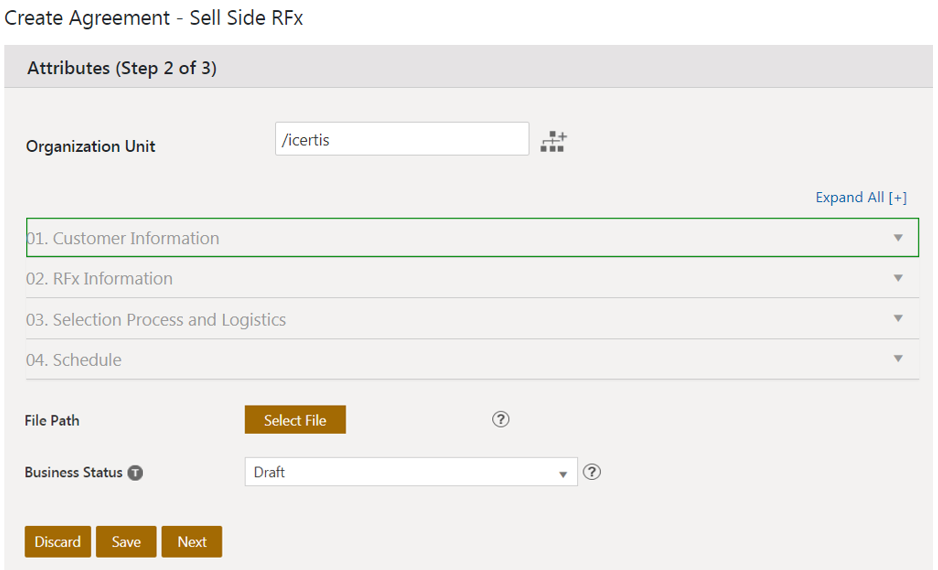Click the T info icon beside Business Status
The height and width of the screenshot is (570, 938).
click(135, 473)
